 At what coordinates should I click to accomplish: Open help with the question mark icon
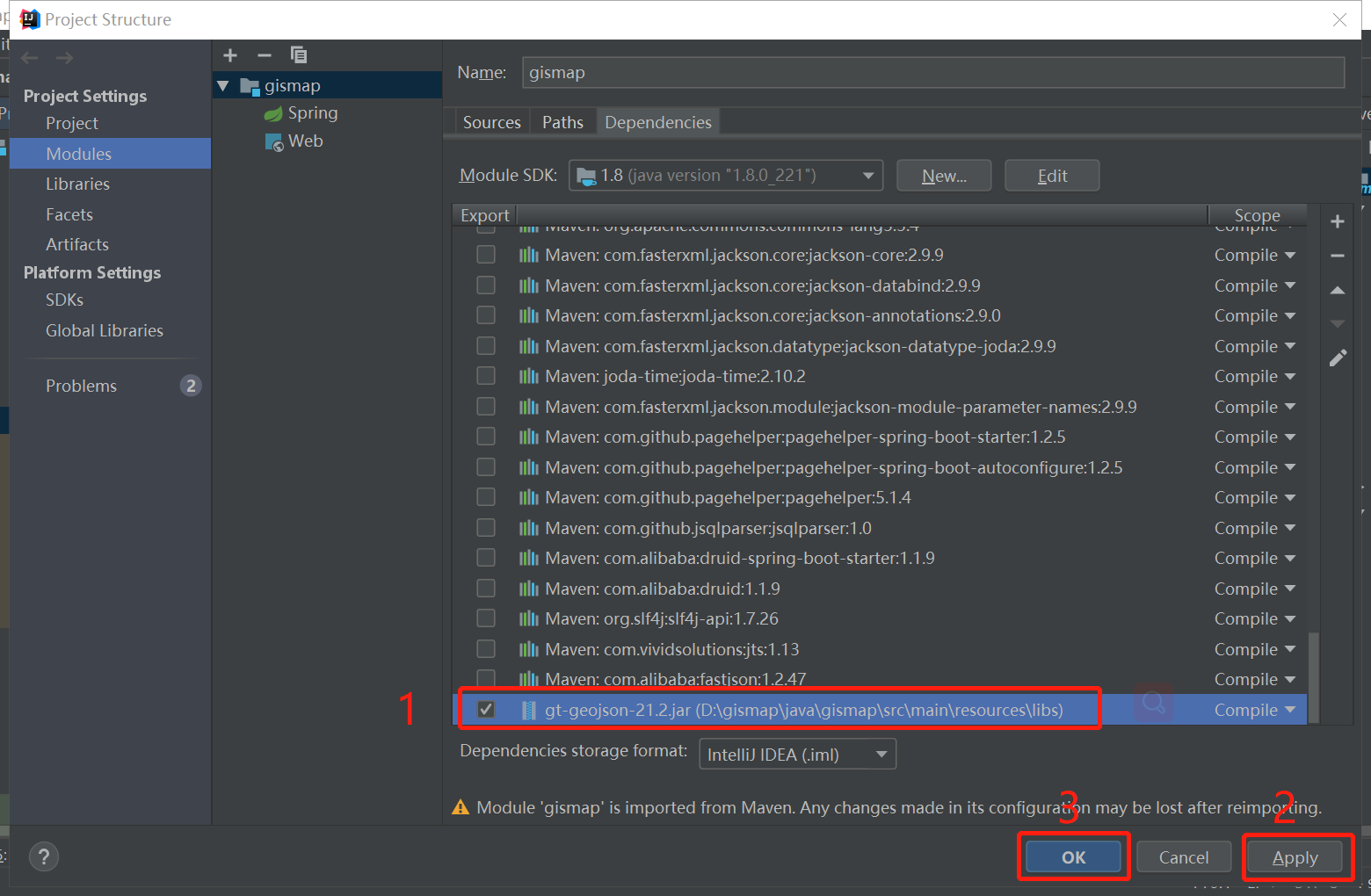pos(44,856)
